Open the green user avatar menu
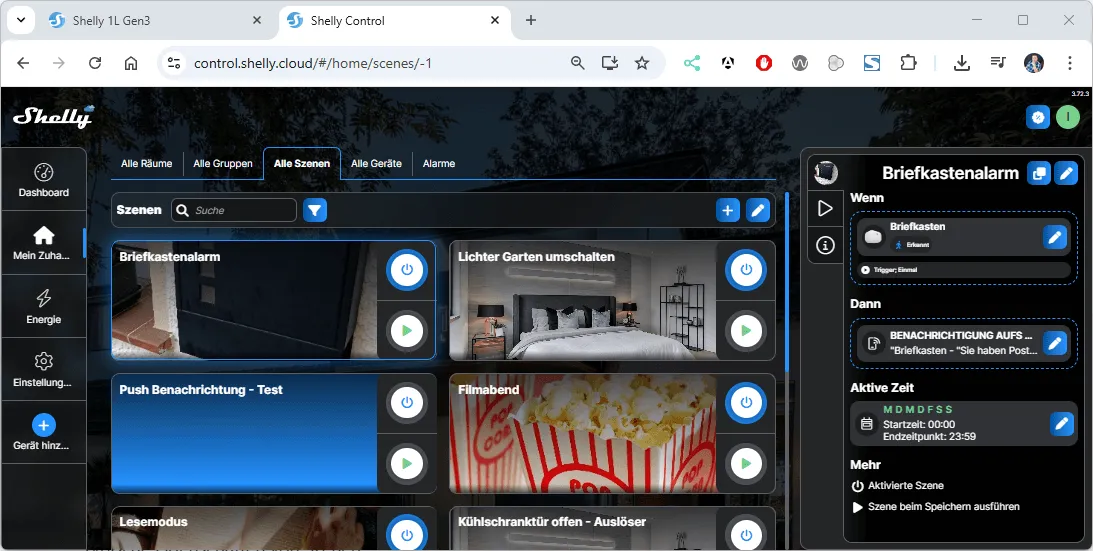This screenshot has height=551, width=1093. coord(1067,117)
